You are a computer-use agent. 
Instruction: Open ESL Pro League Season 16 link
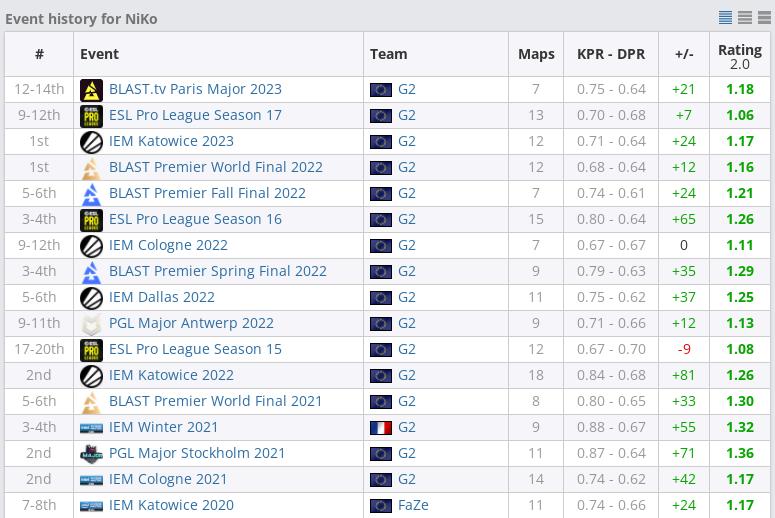tap(195, 219)
